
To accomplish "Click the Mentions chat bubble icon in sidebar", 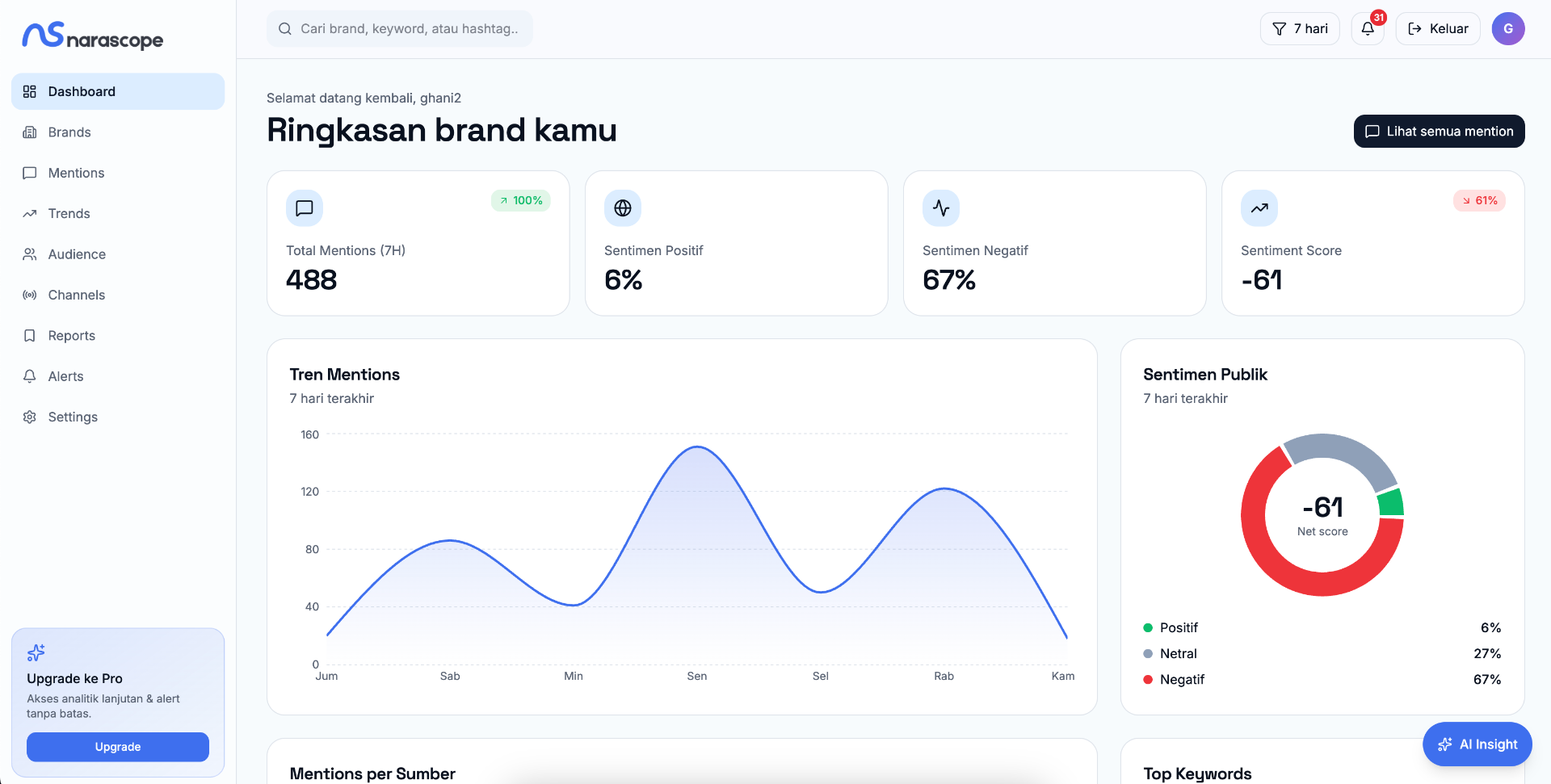I will (x=30, y=173).
